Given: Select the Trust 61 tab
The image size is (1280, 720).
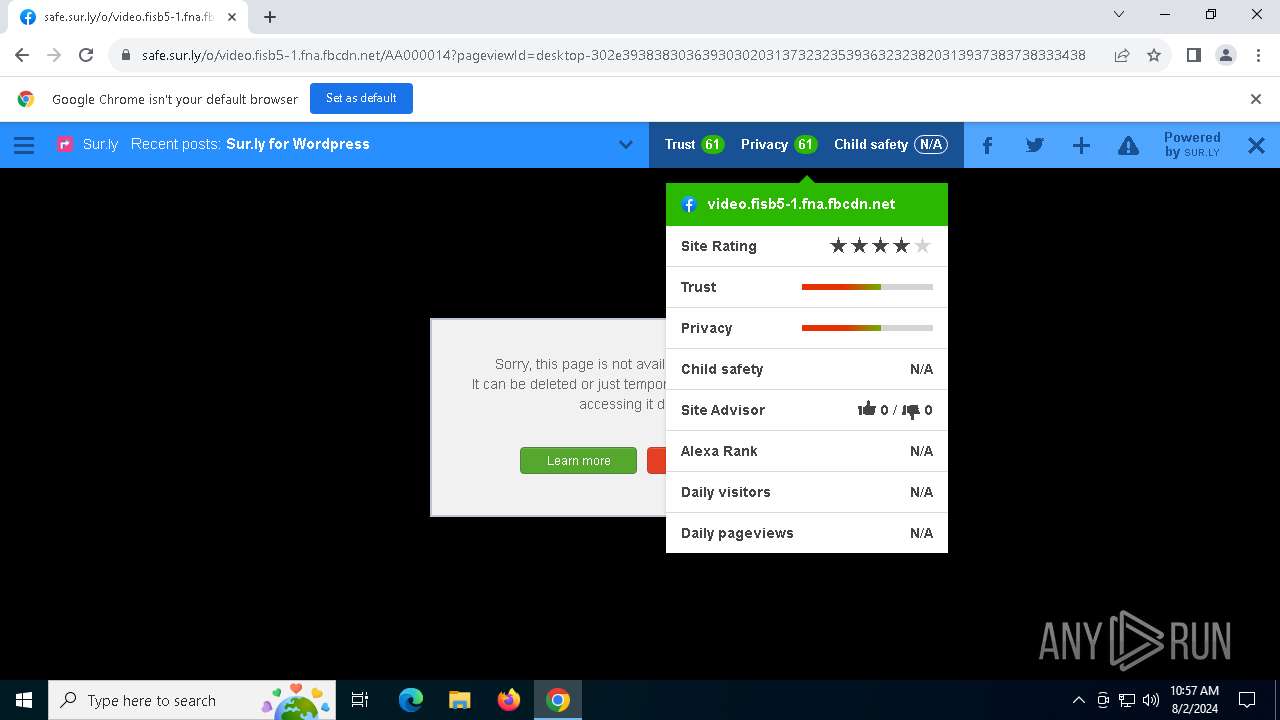Looking at the screenshot, I should [x=694, y=144].
